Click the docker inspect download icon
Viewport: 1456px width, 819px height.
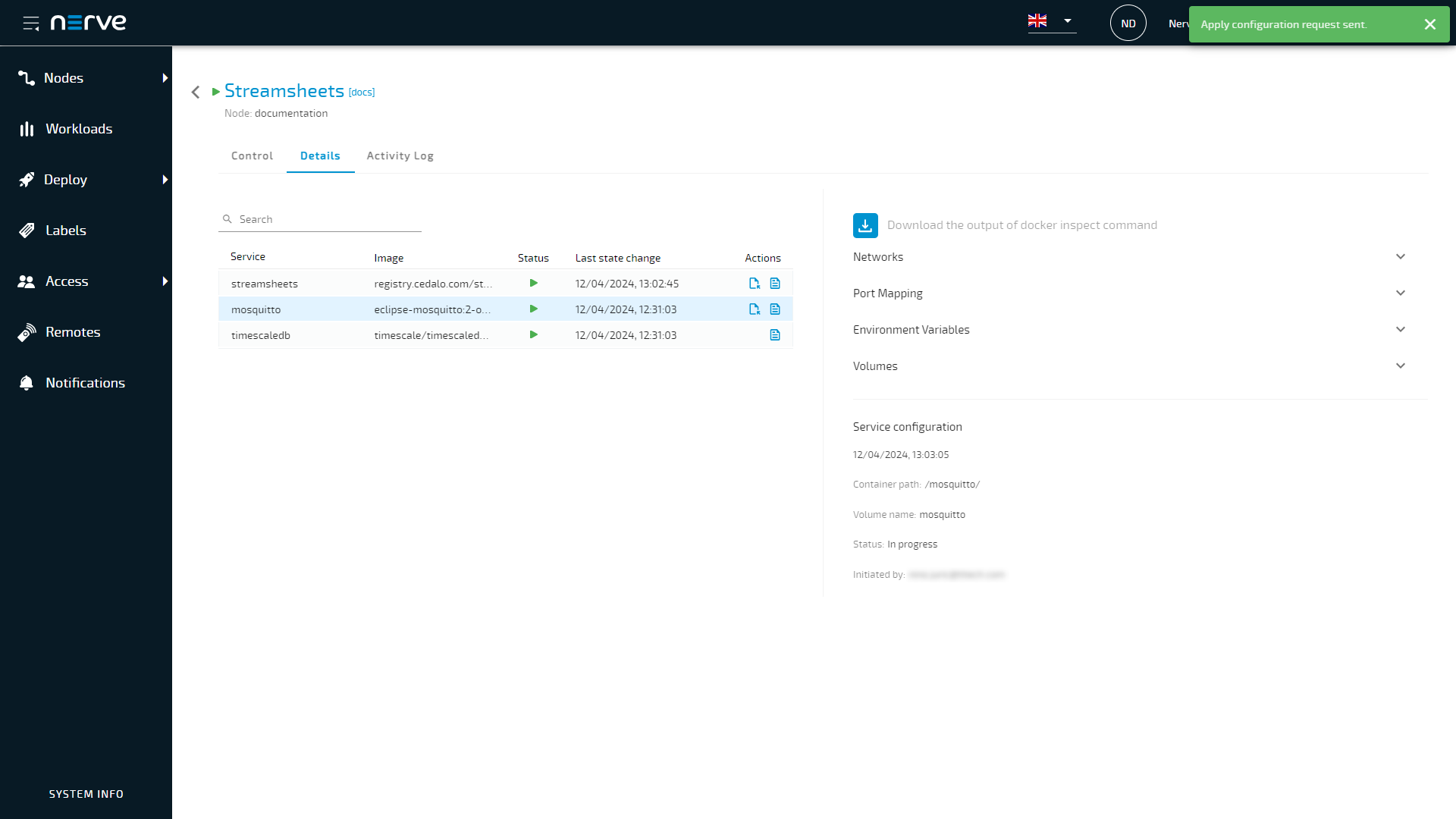click(x=865, y=225)
